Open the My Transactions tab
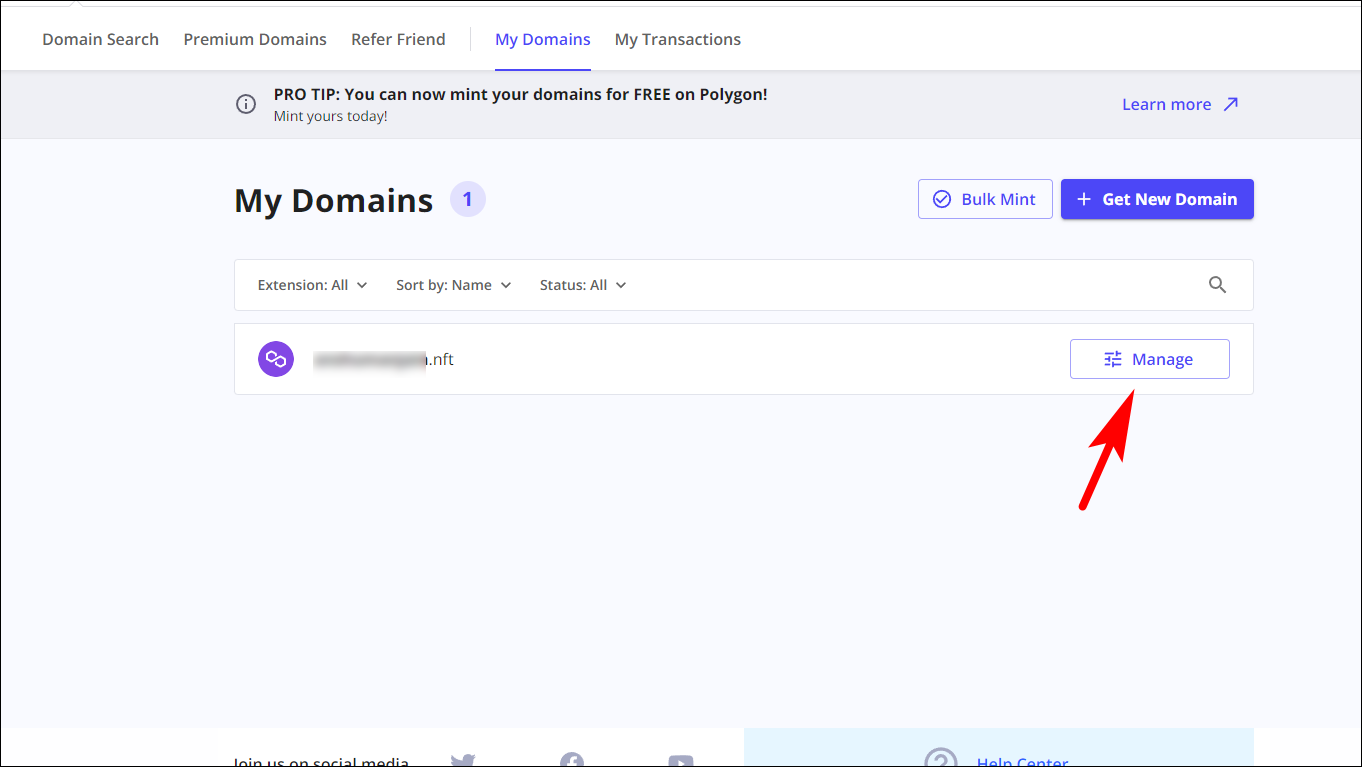1362x767 pixels. coord(678,39)
